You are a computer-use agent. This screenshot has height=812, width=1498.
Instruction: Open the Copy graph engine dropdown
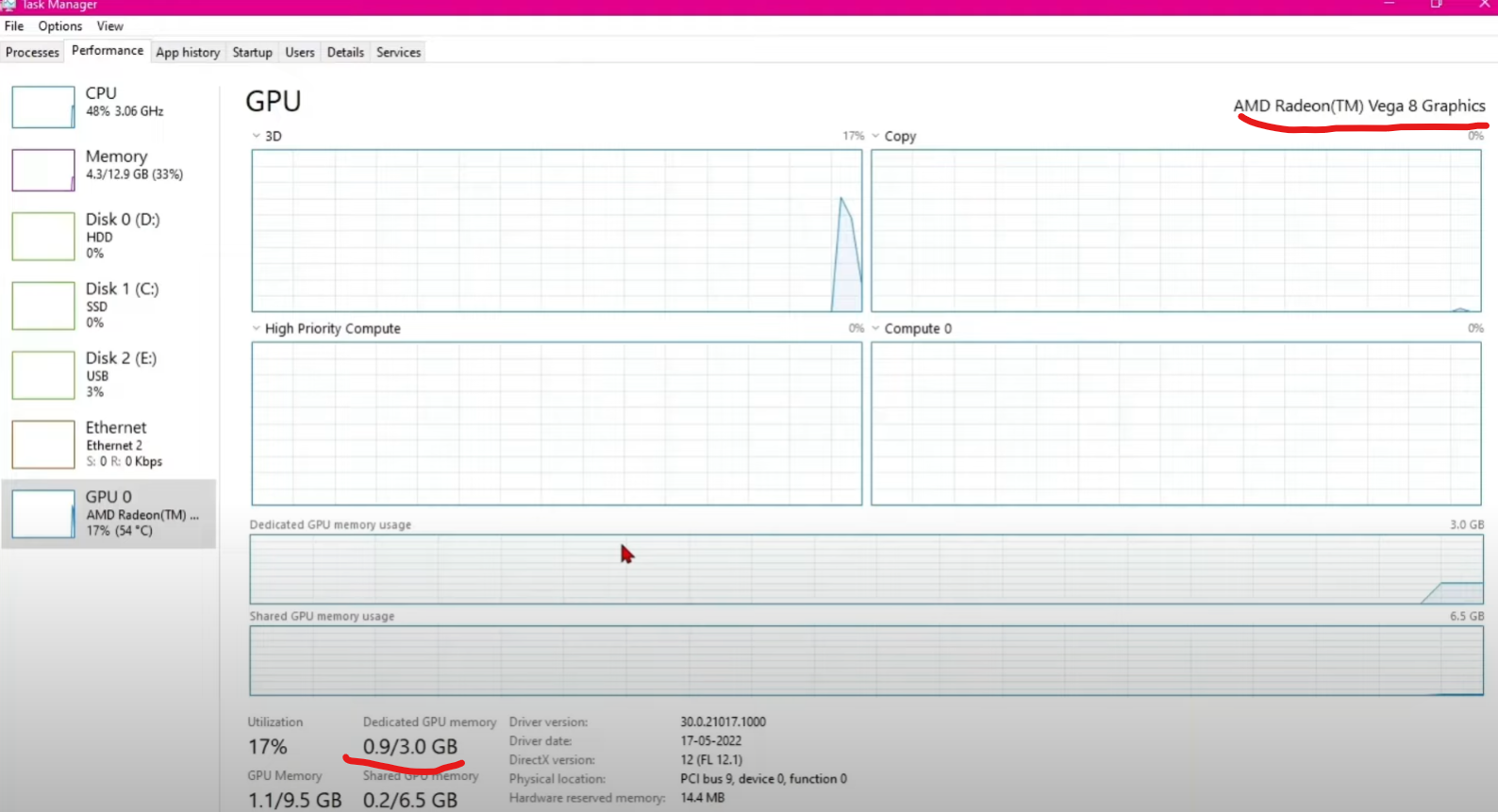pyautogui.click(x=876, y=136)
